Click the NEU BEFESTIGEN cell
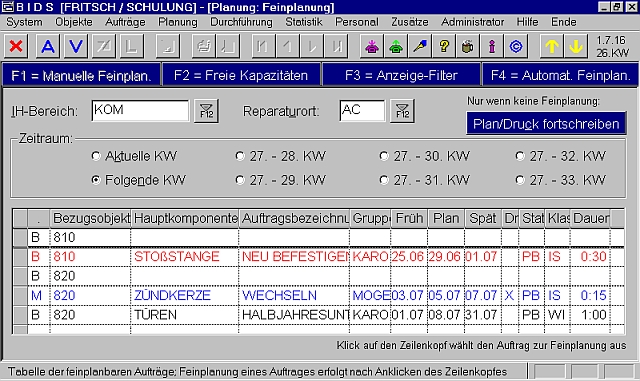 [294, 257]
